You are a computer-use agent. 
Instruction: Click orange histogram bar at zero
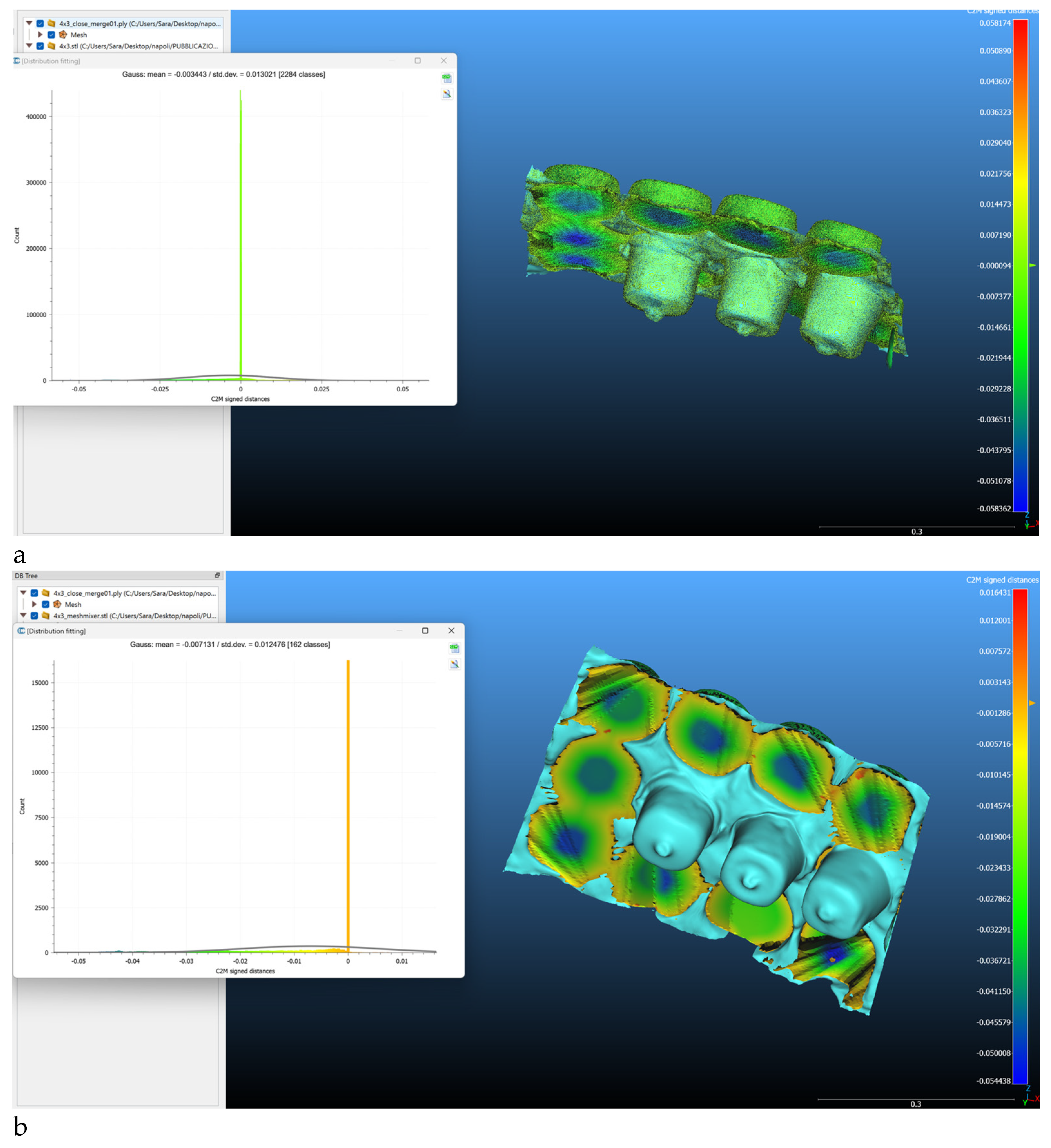348,797
